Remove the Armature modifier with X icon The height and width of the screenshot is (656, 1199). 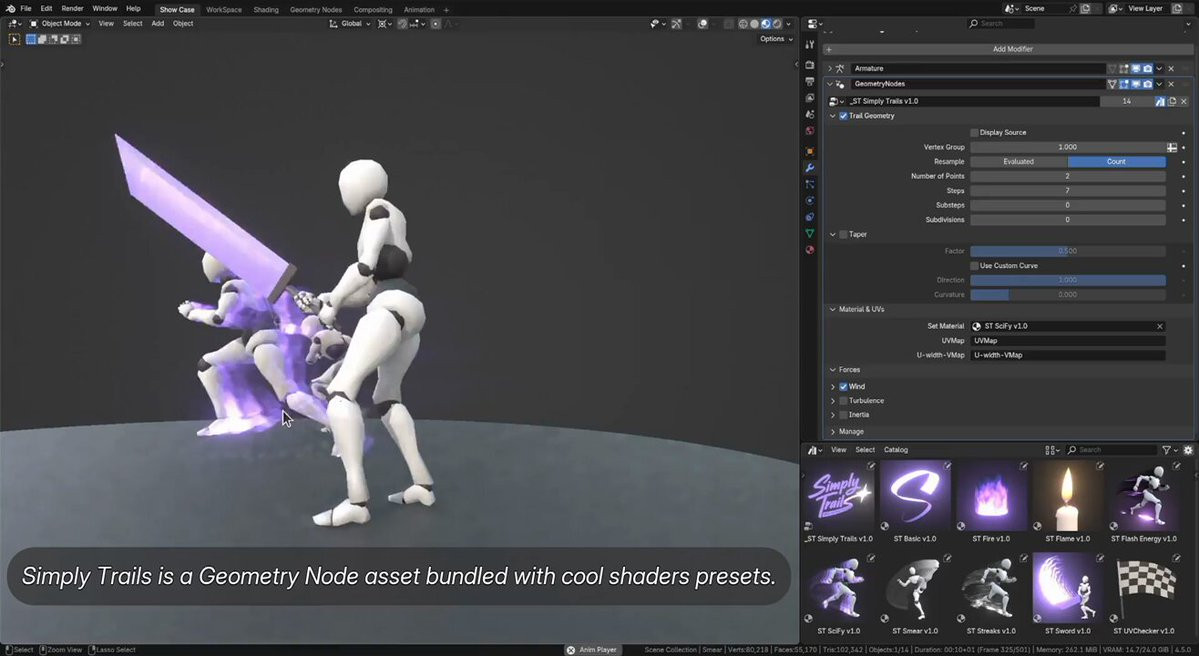pyautogui.click(x=1171, y=69)
